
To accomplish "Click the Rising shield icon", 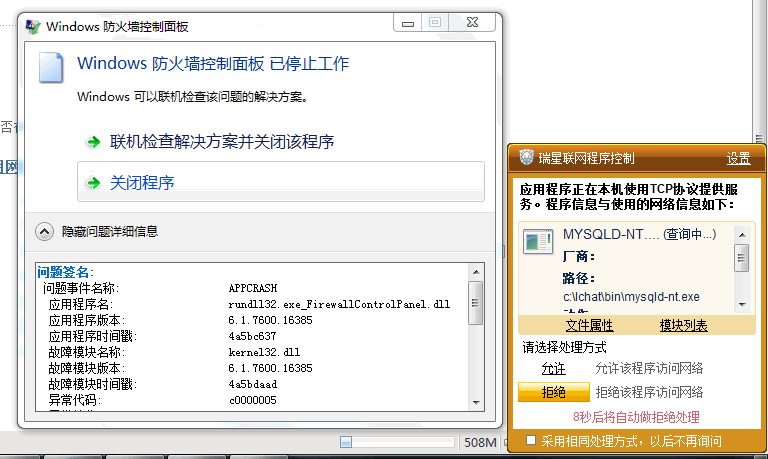I will point(527,157).
